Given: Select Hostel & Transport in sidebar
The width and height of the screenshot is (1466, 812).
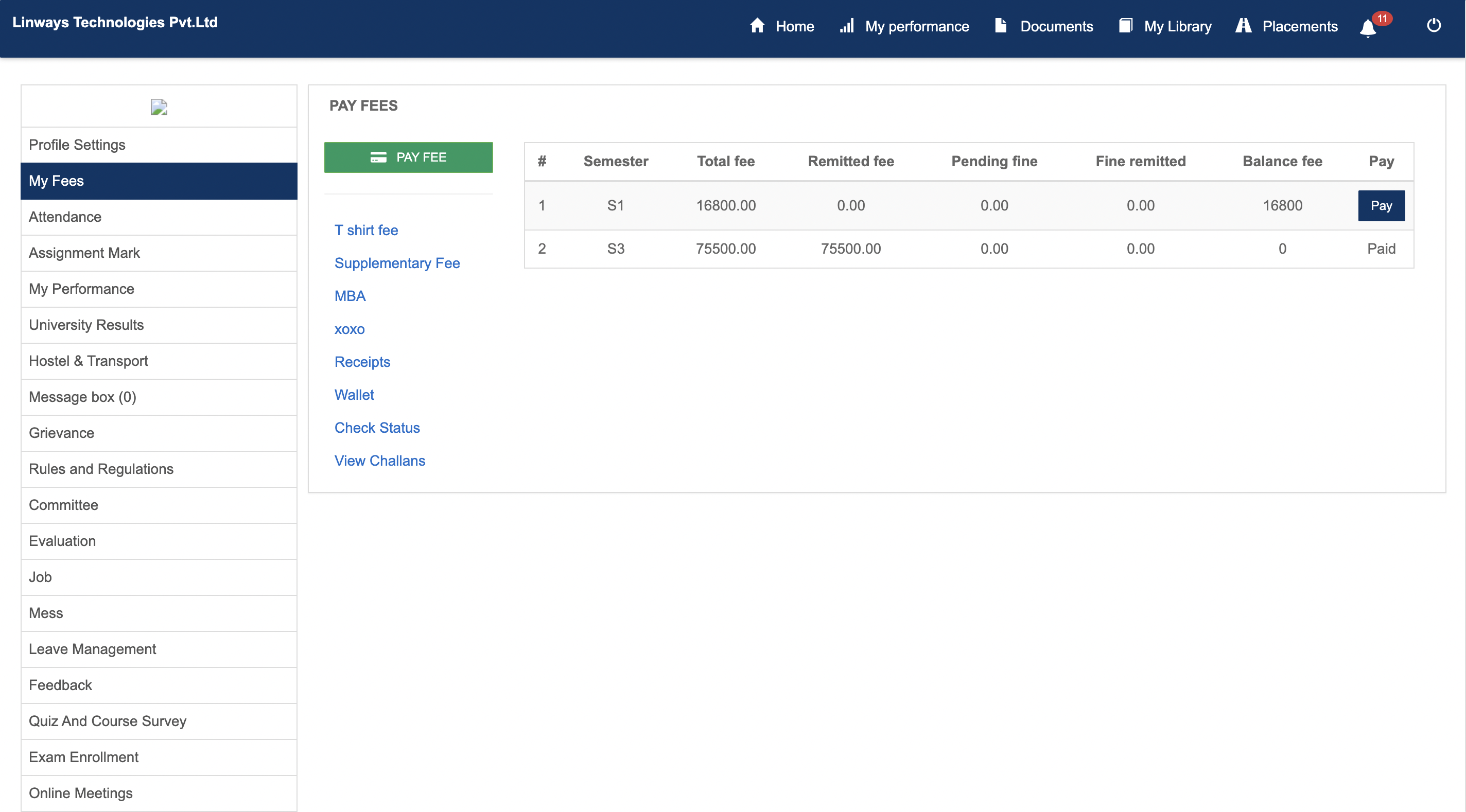Looking at the screenshot, I should pyautogui.click(x=159, y=361).
